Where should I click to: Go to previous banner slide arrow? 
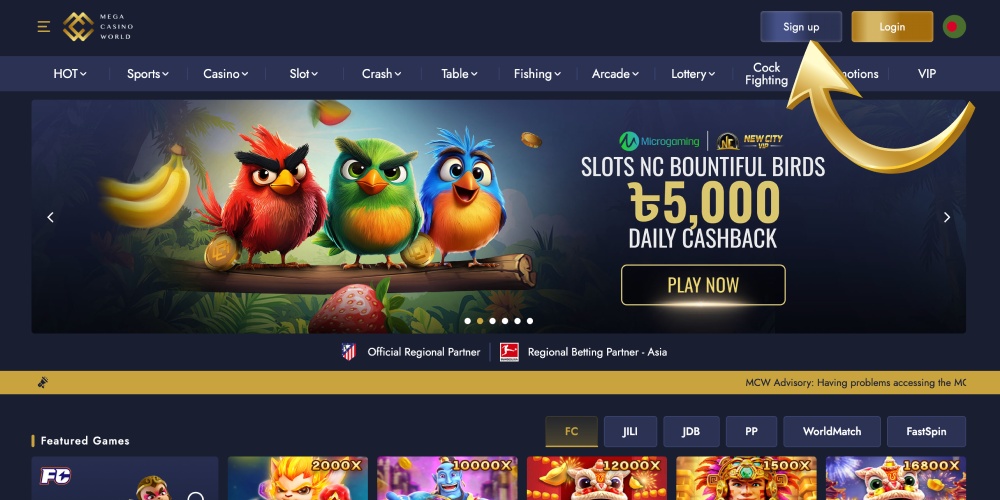click(50, 217)
